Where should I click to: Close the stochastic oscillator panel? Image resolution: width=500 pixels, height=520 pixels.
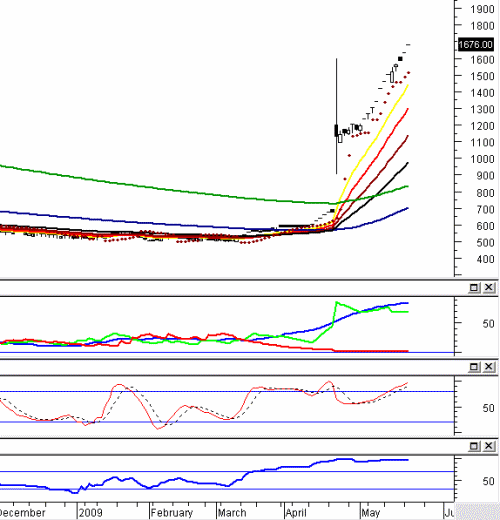point(489,367)
